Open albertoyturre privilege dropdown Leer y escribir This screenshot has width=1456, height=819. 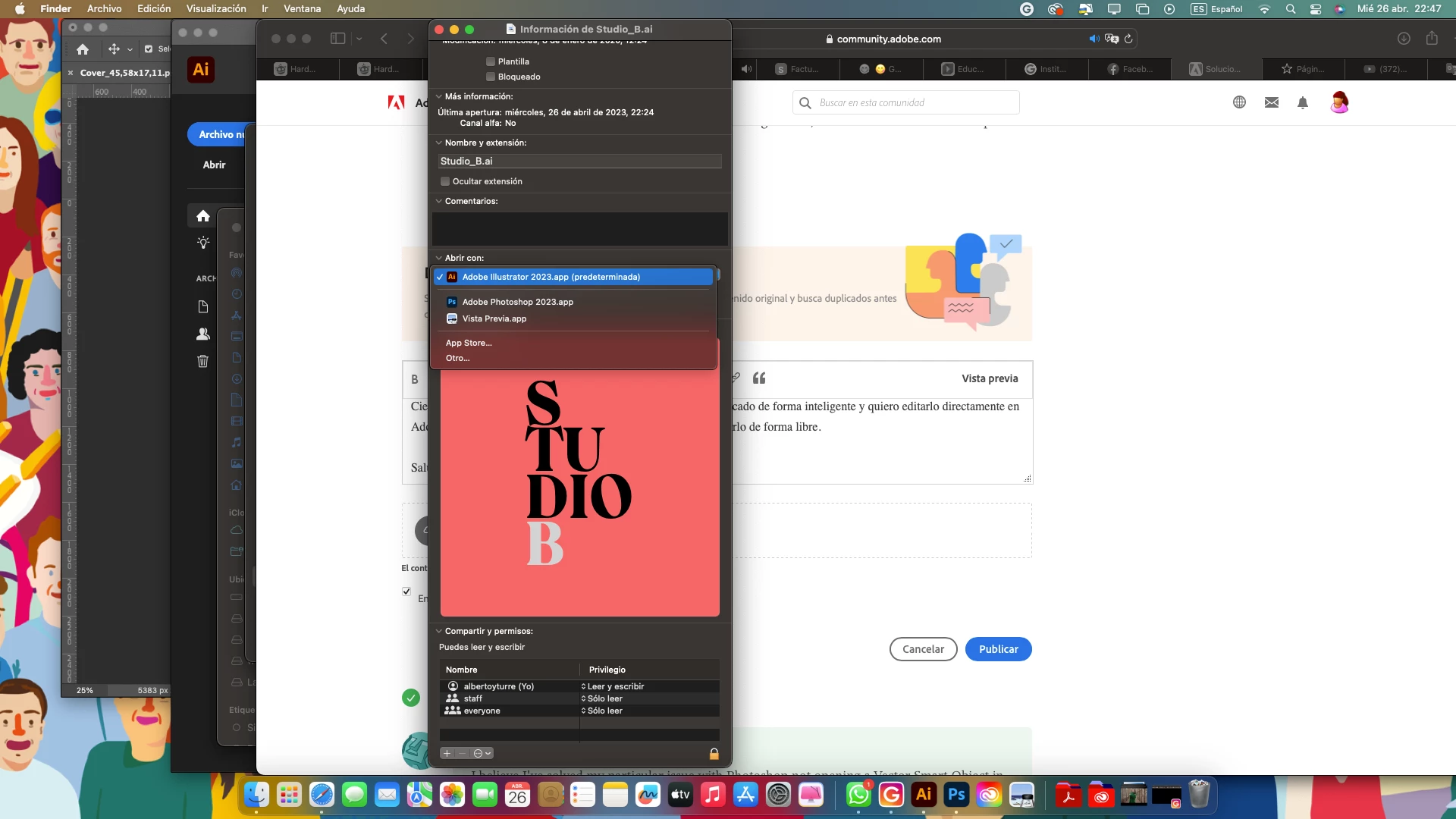(x=614, y=686)
